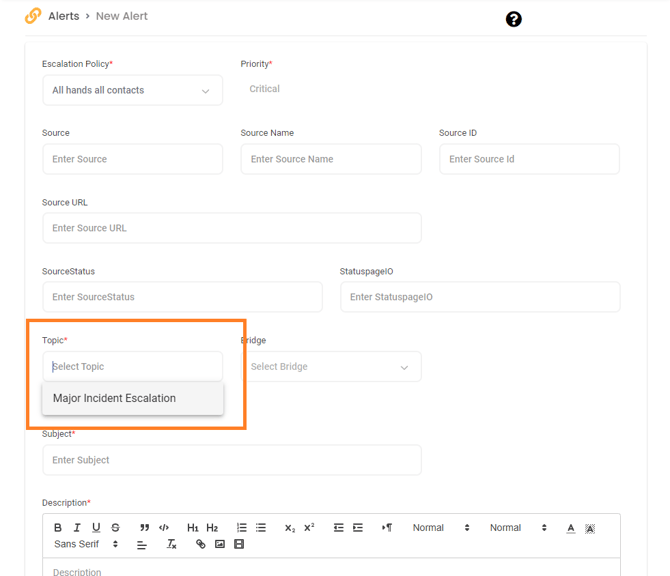Toggle bold formatting in description toolbar

[58, 528]
